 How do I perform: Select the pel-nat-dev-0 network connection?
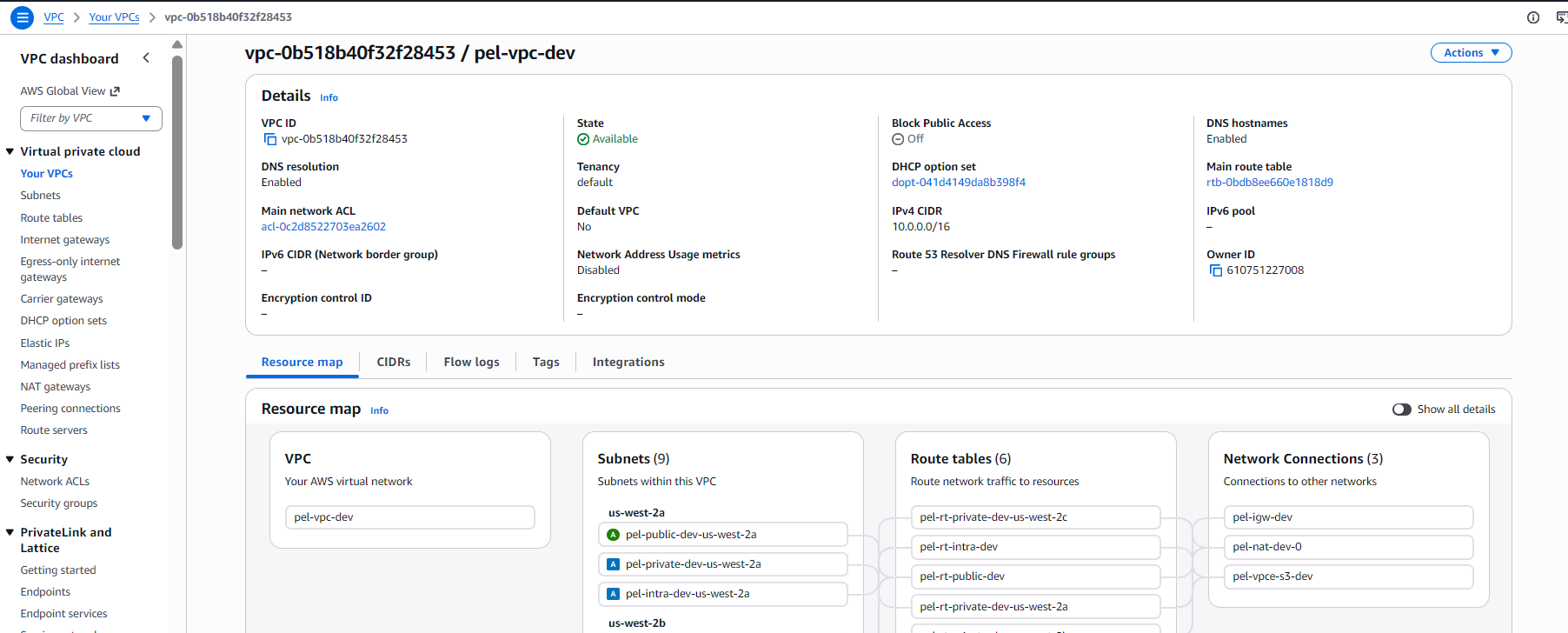pyautogui.click(x=1348, y=547)
